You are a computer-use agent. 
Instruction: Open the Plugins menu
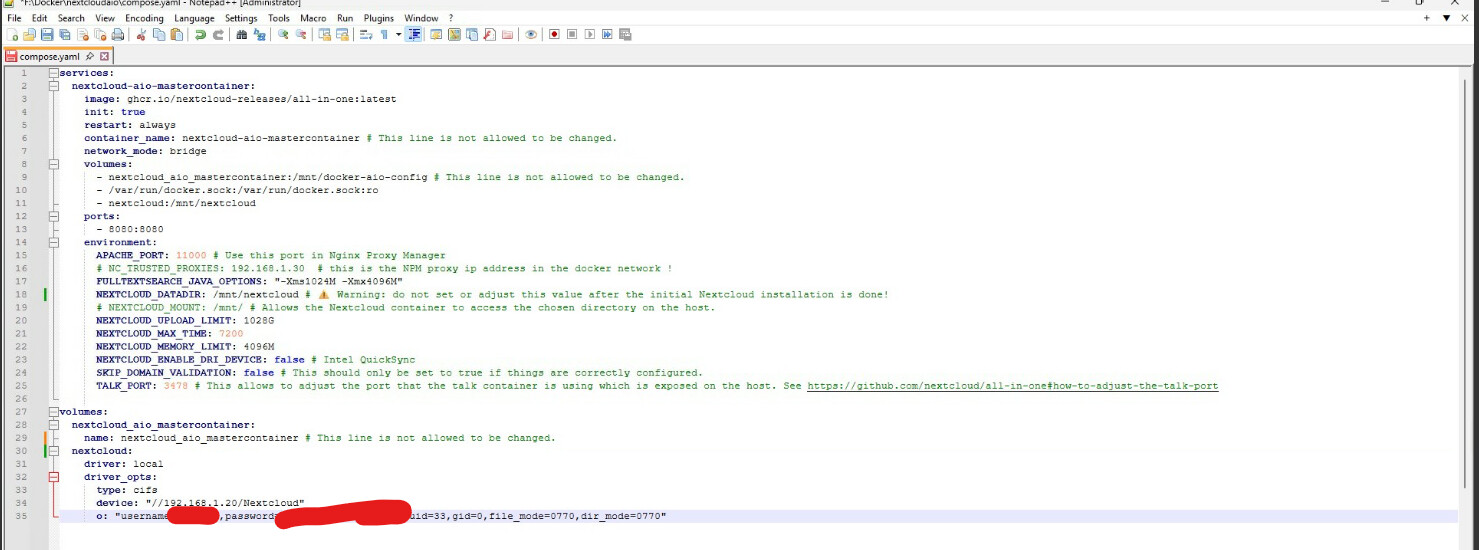pos(378,18)
